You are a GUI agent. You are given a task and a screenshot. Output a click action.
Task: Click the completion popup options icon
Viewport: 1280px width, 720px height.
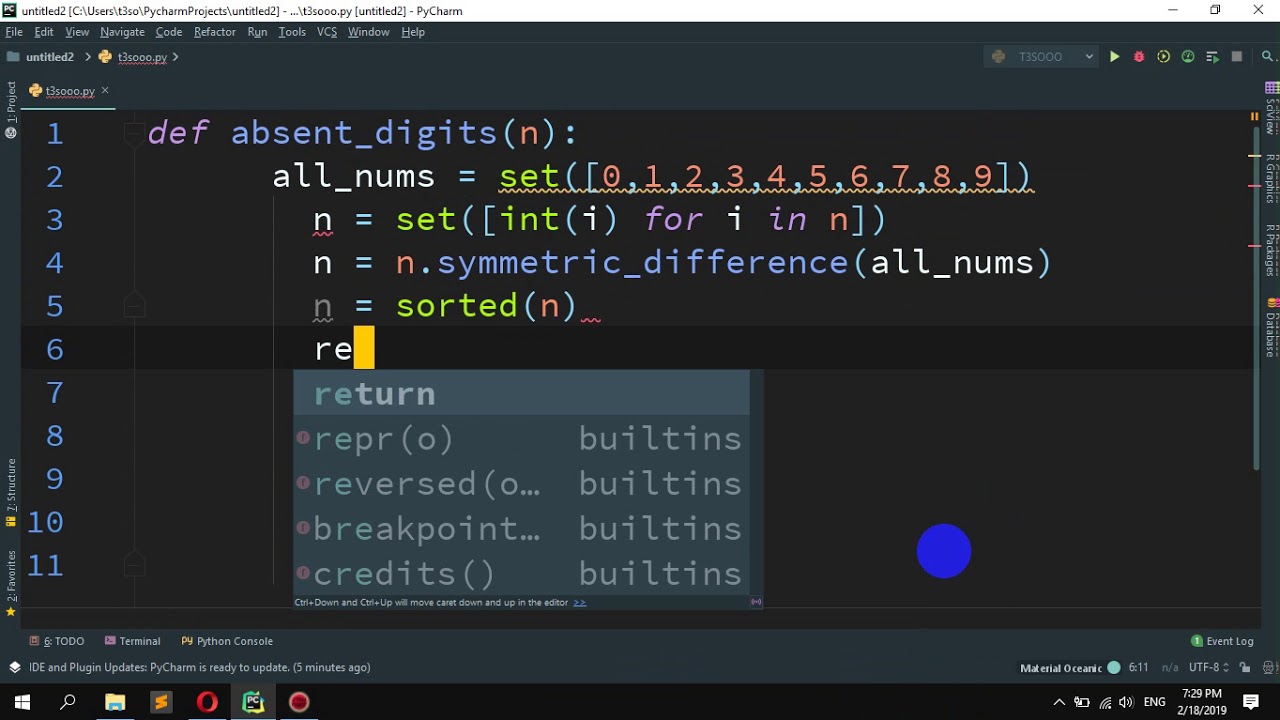756,602
